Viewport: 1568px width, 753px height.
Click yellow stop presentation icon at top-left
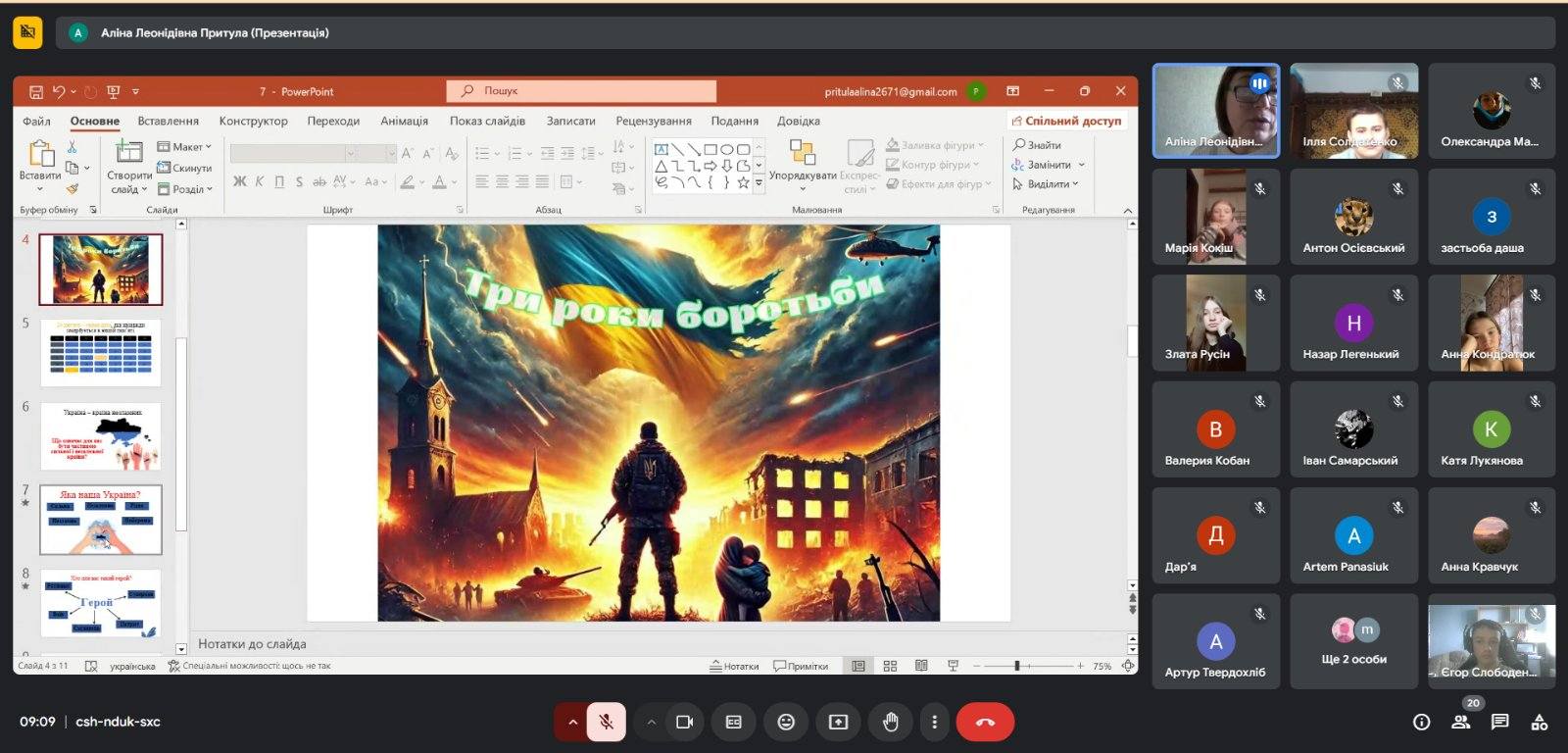(x=27, y=32)
